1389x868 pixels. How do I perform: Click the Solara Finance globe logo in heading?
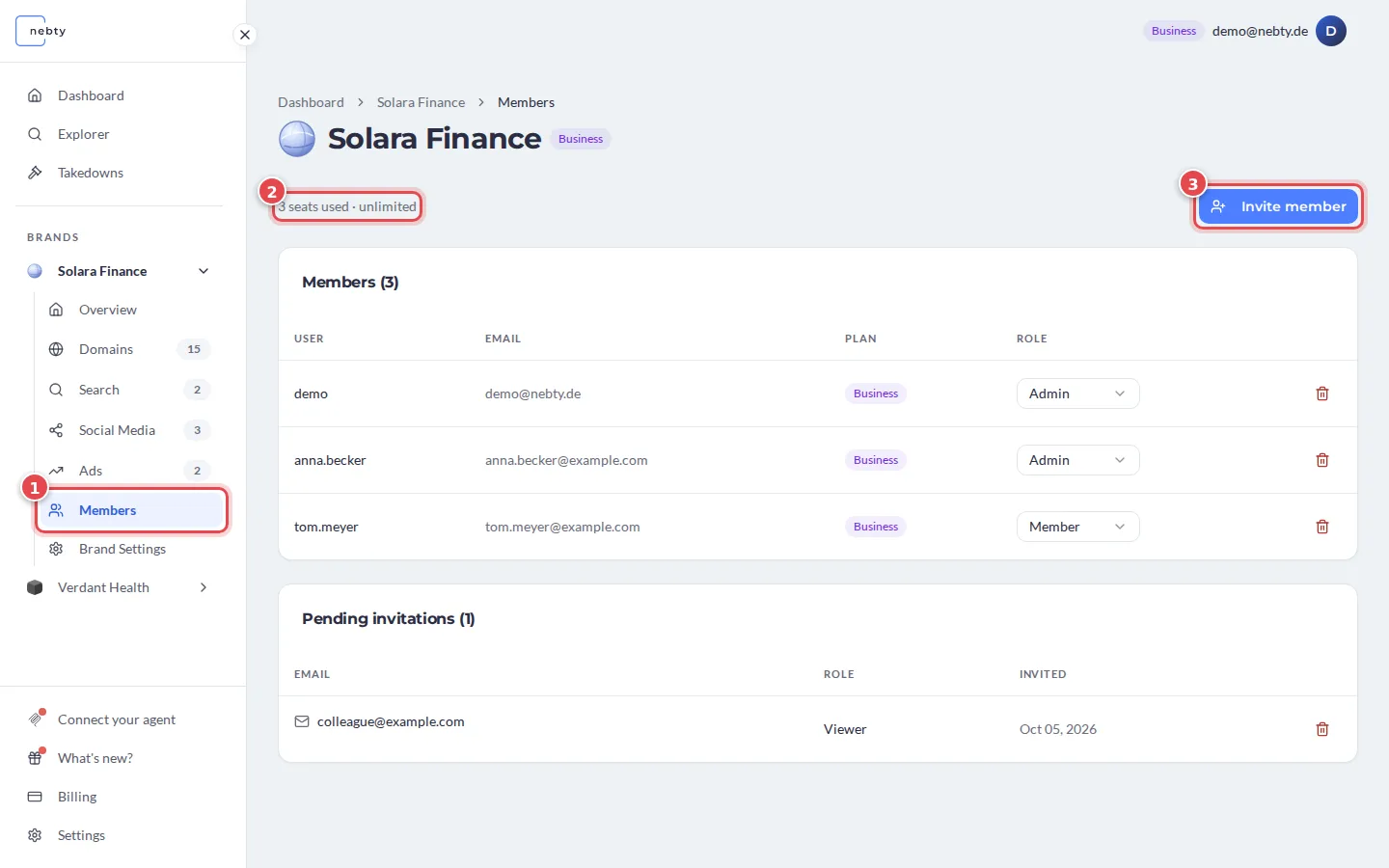click(297, 139)
